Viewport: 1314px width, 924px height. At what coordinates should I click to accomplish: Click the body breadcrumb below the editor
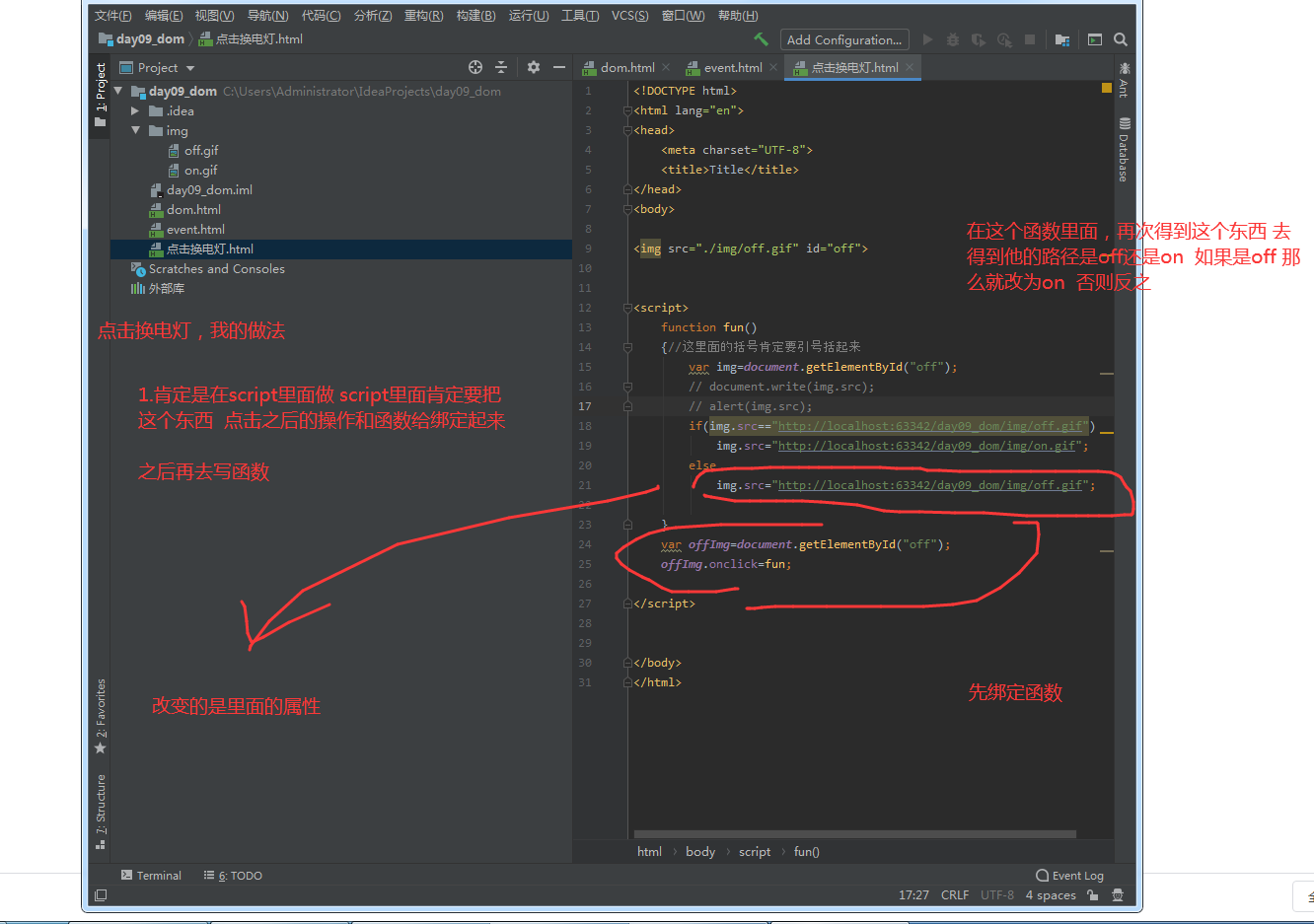click(x=700, y=852)
